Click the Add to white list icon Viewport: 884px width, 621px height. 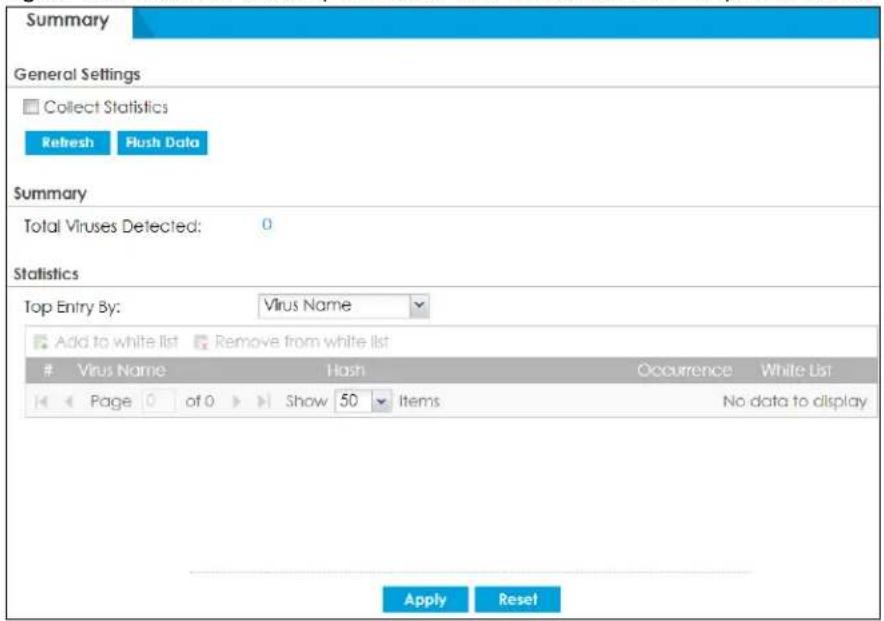tap(41, 342)
